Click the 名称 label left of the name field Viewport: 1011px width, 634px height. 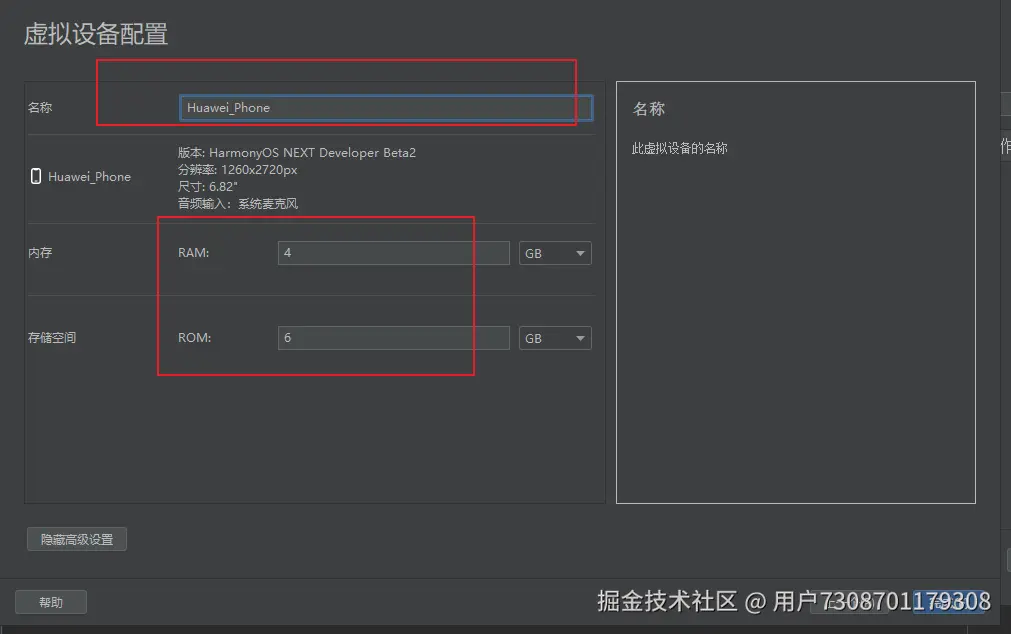(40, 108)
